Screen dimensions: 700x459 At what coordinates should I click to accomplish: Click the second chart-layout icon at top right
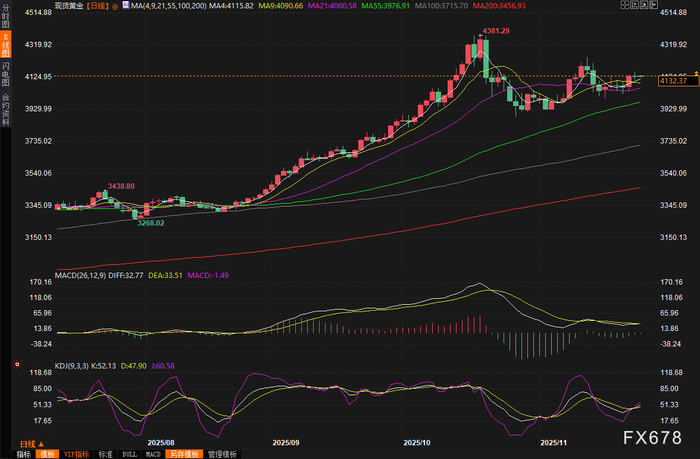pos(635,5)
